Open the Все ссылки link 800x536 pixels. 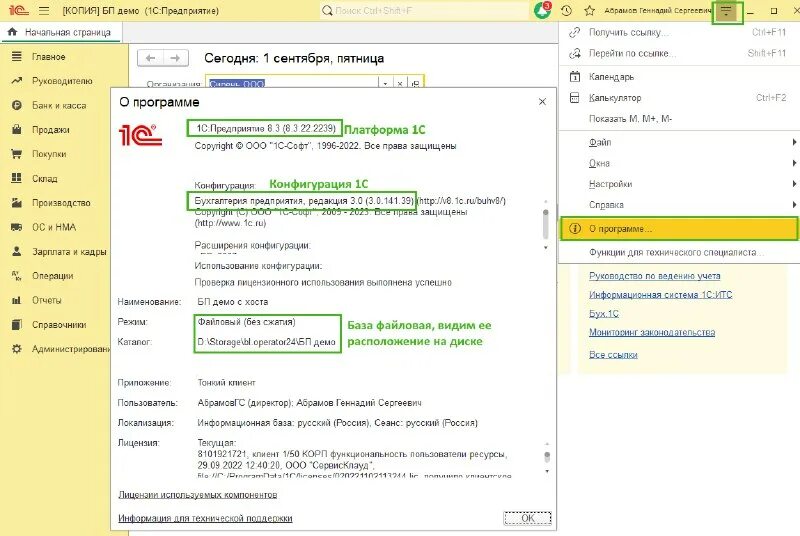coord(613,354)
